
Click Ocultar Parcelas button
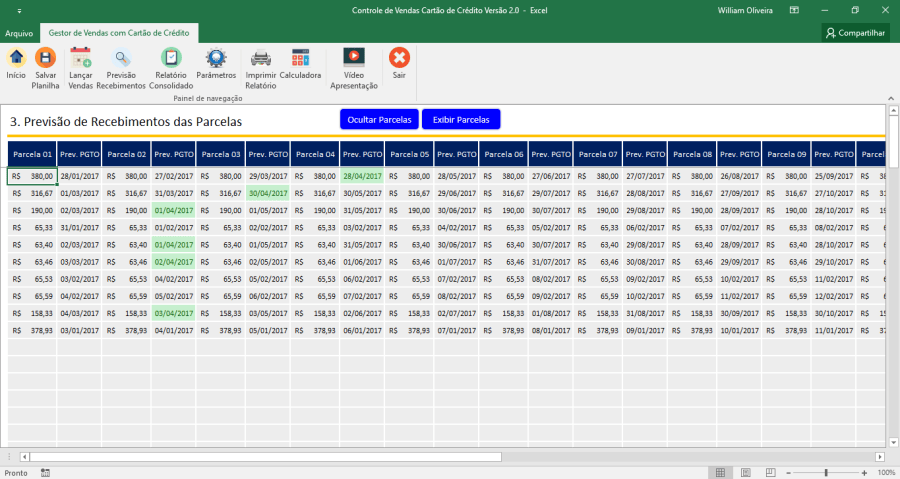[x=379, y=119]
